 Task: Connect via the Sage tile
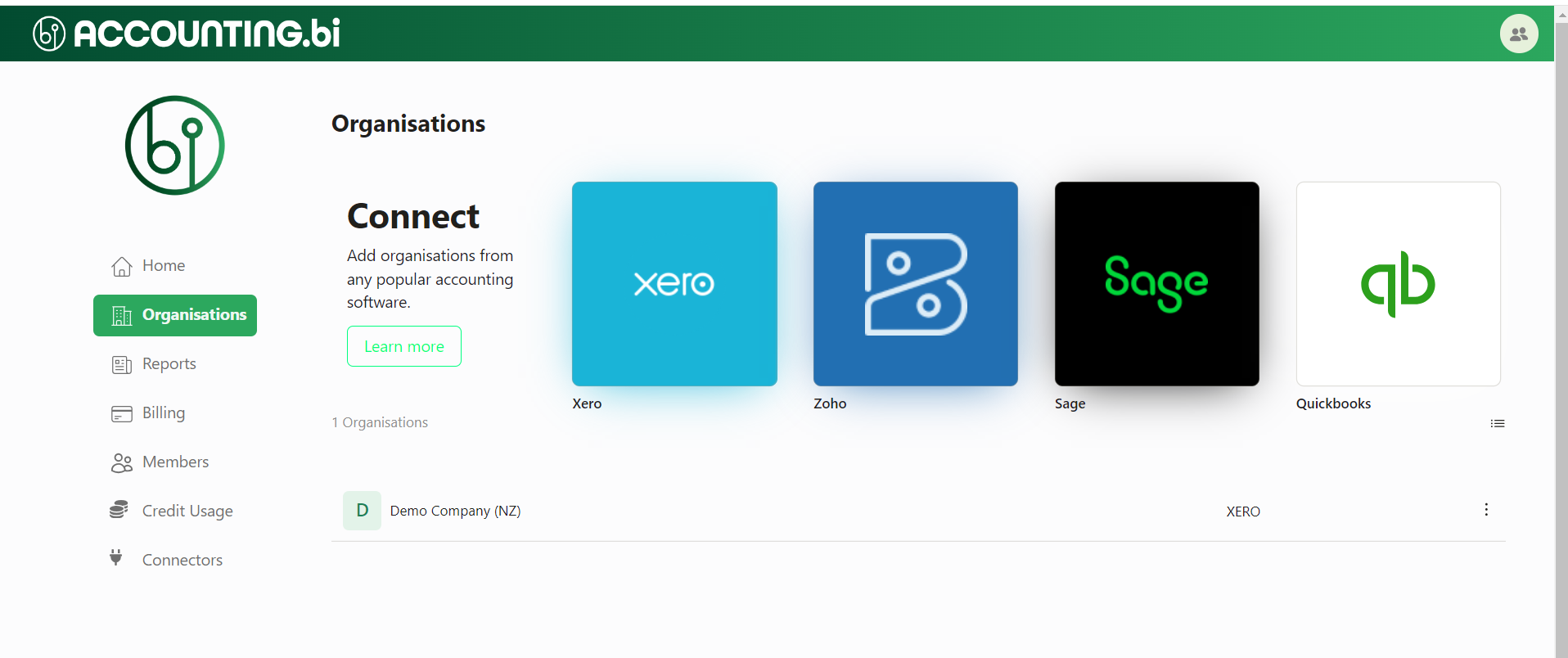tap(1157, 284)
